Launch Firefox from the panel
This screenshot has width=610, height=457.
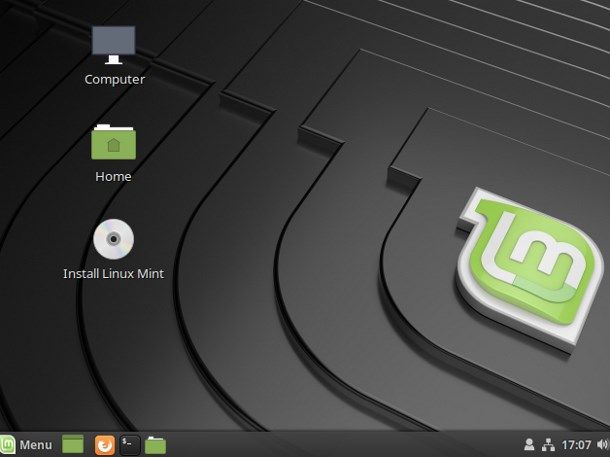(x=105, y=445)
